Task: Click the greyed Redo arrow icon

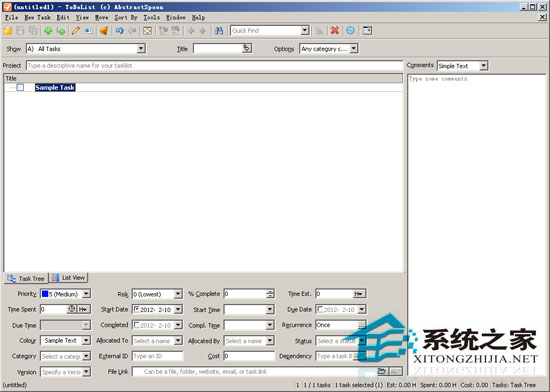Action: click(x=132, y=31)
